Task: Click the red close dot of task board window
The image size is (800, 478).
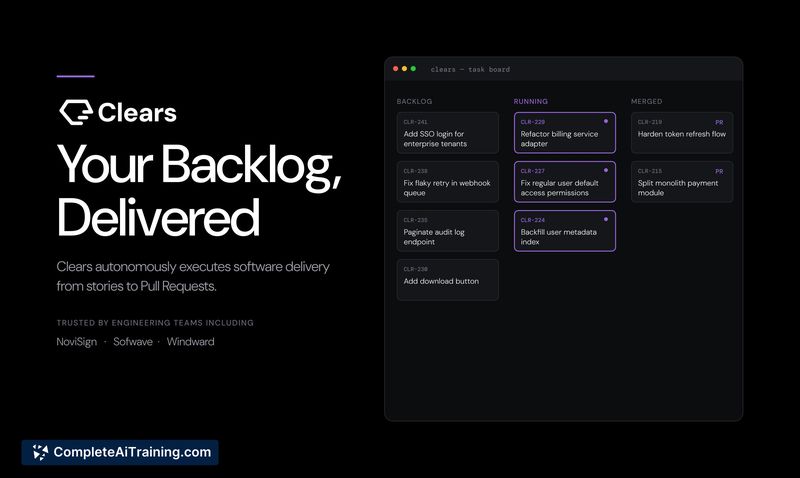Action: [x=395, y=69]
